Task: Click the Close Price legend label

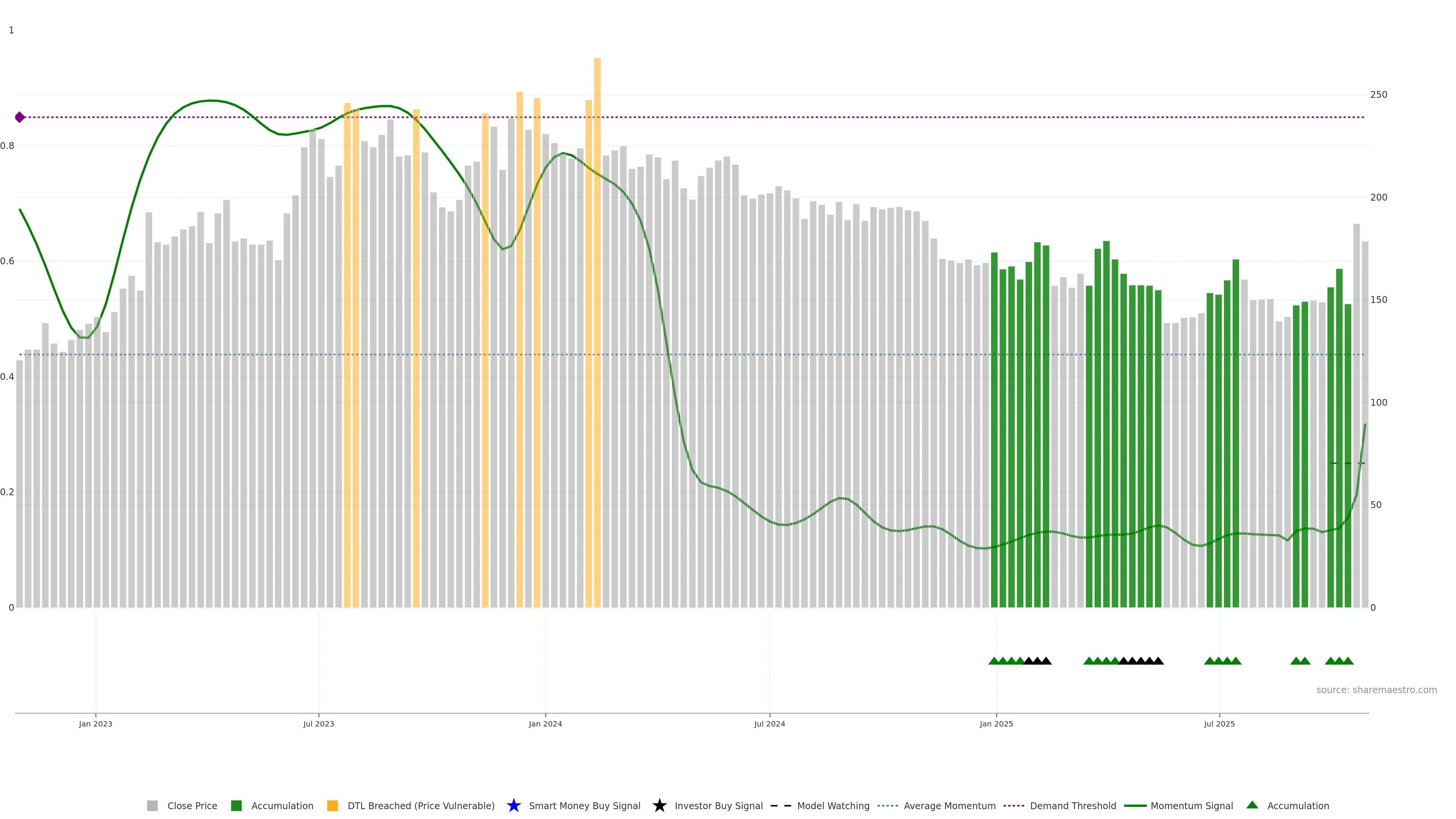Action: pos(192,805)
